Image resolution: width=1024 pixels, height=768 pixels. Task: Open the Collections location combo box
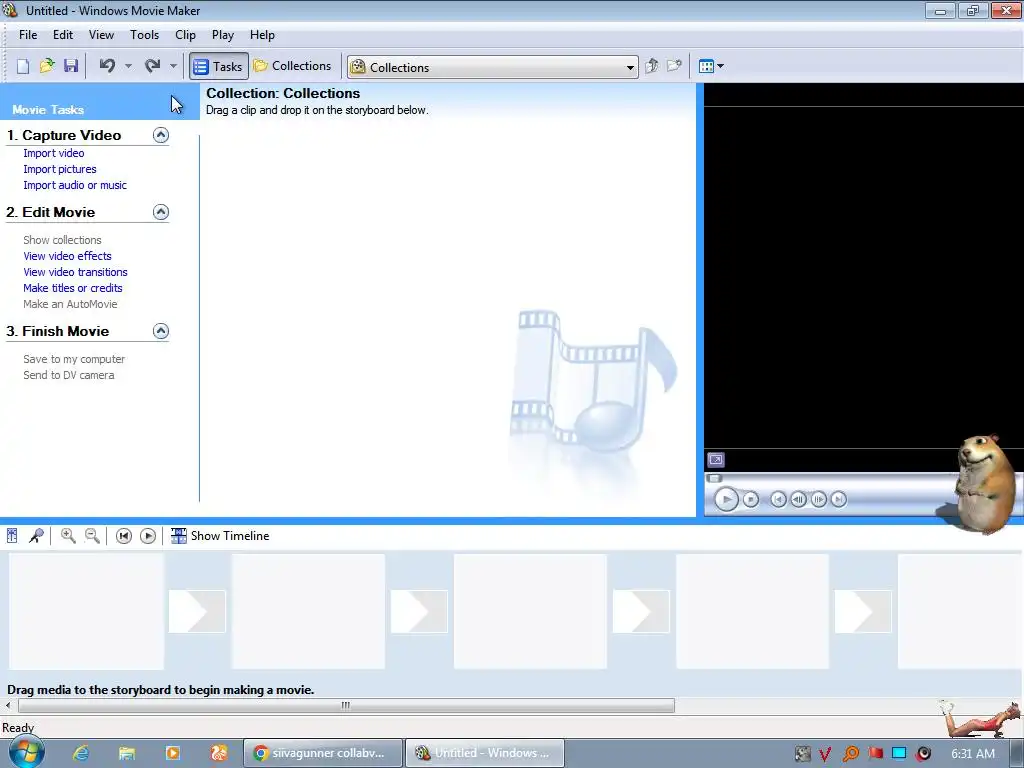tap(493, 67)
